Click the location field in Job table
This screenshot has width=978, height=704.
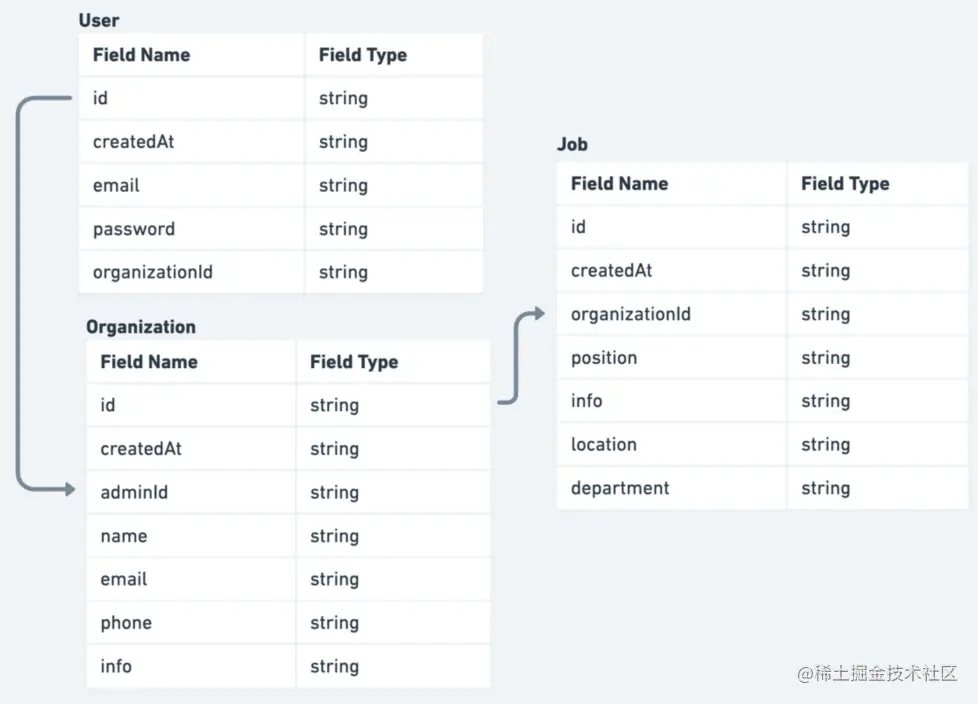click(x=603, y=445)
